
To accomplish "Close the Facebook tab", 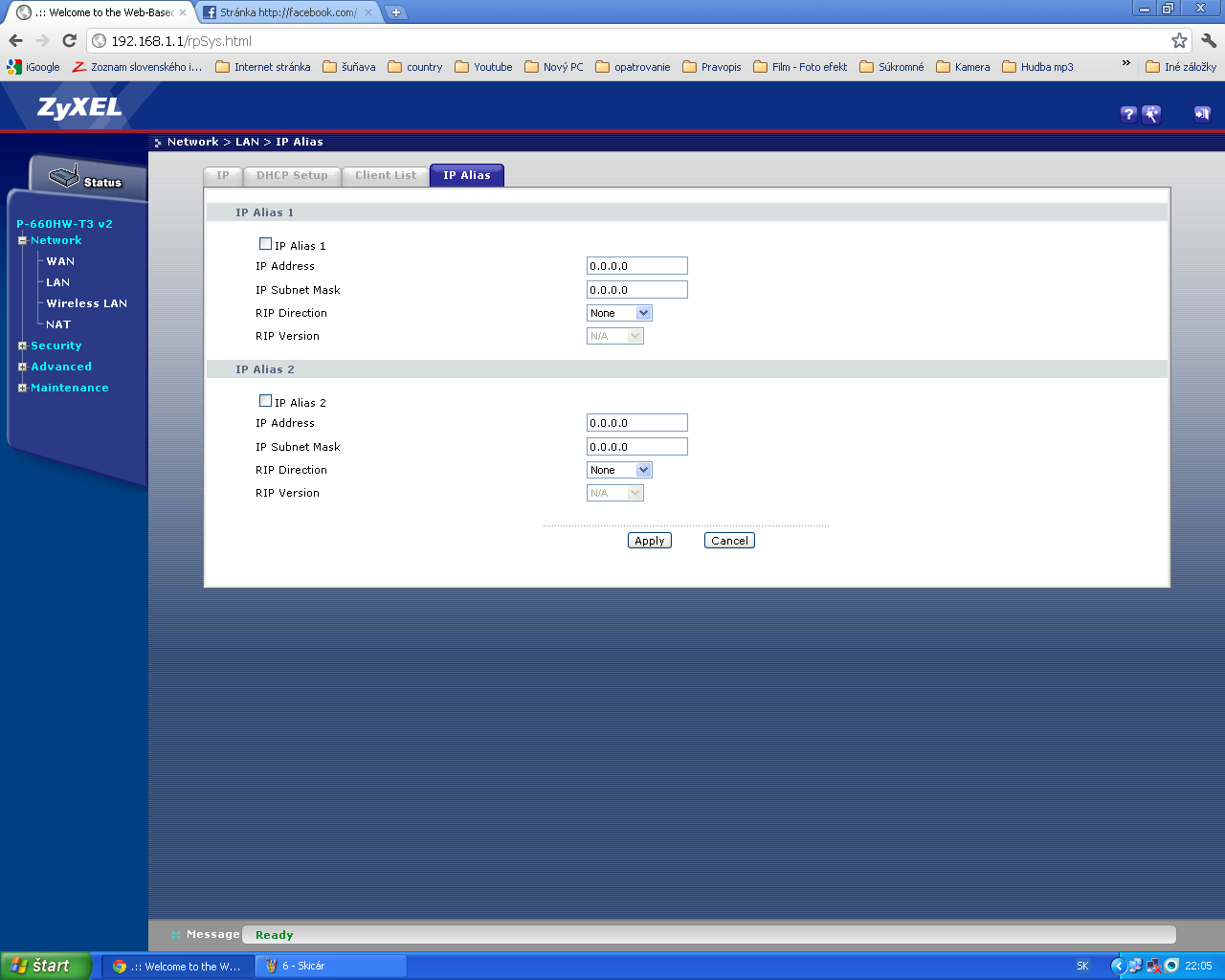I will 368,12.
